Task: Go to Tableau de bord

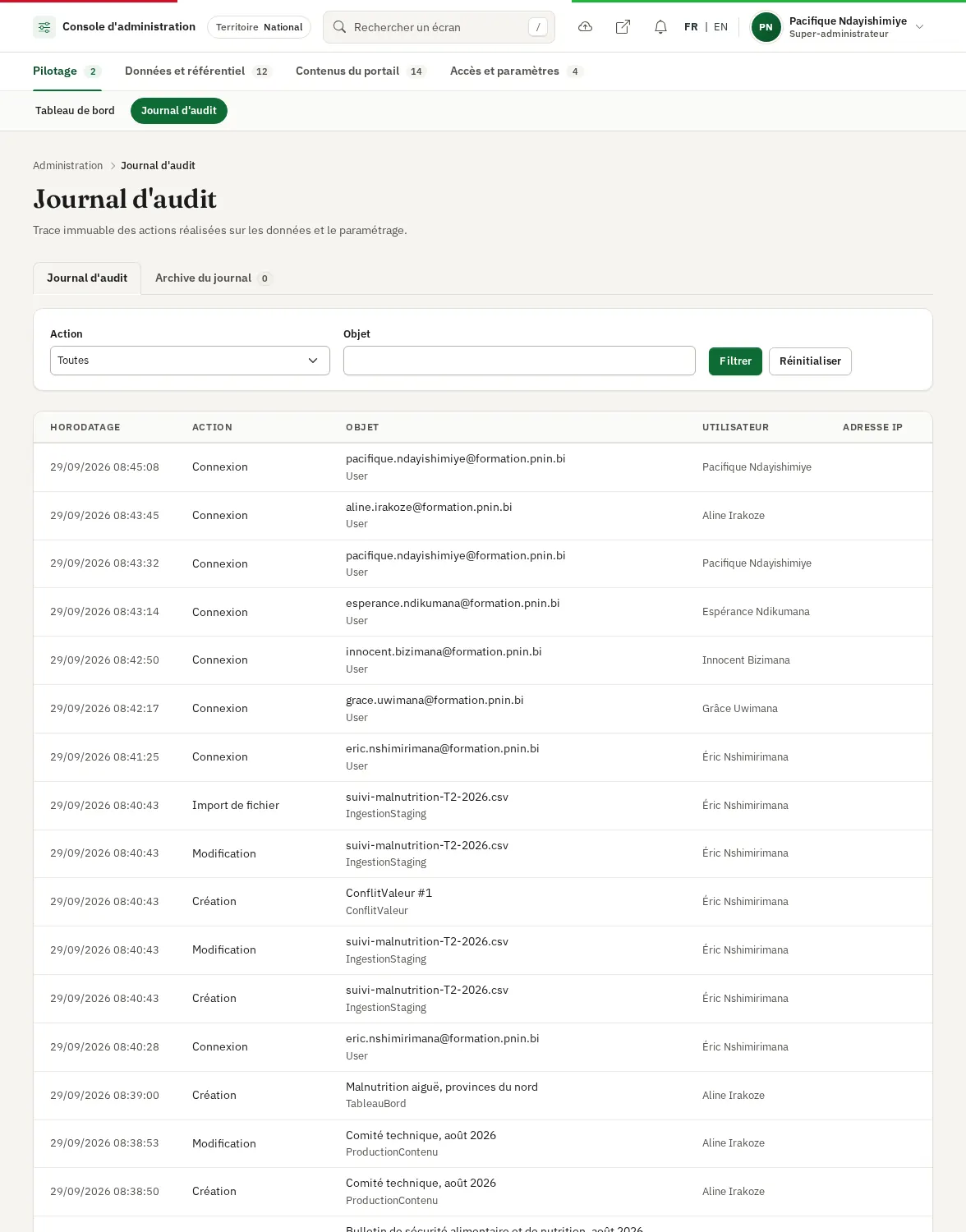Action: pyautogui.click(x=75, y=111)
